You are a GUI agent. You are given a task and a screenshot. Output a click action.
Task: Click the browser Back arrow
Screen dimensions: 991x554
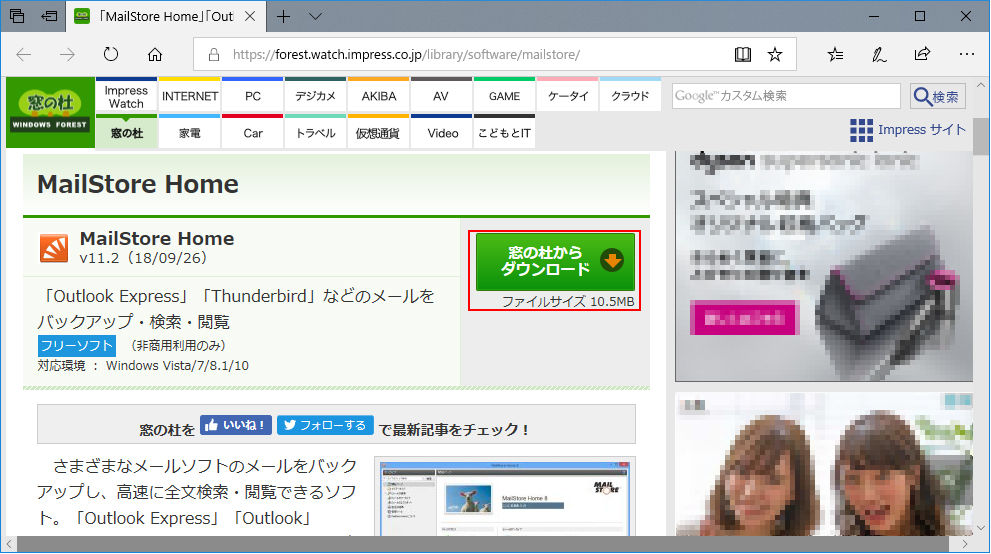[24, 54]
